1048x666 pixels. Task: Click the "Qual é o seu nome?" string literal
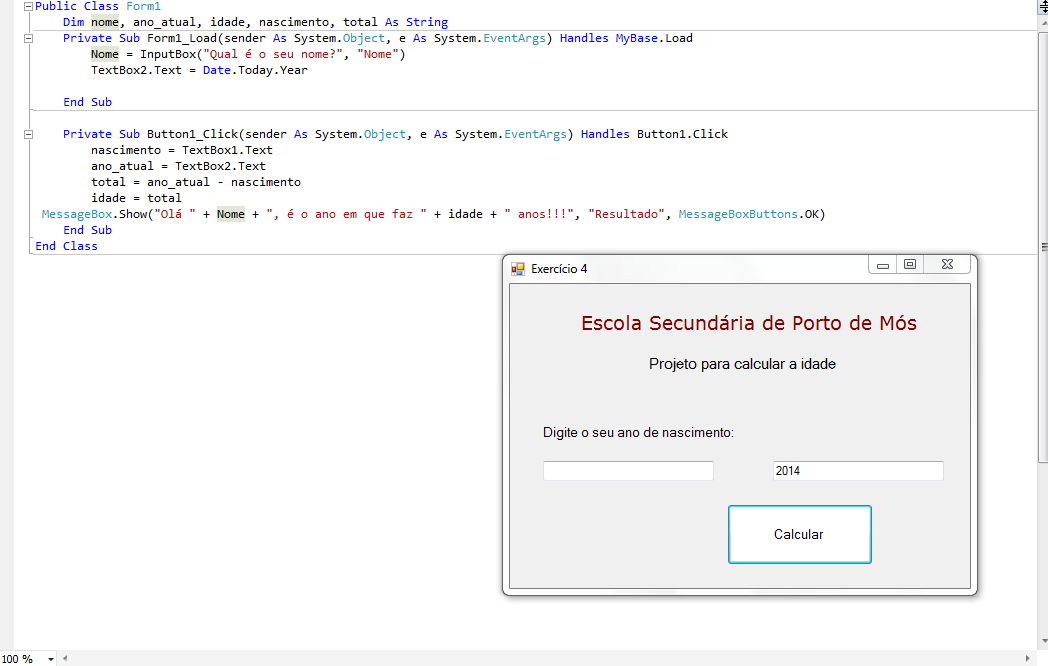[x=273, y=54]
